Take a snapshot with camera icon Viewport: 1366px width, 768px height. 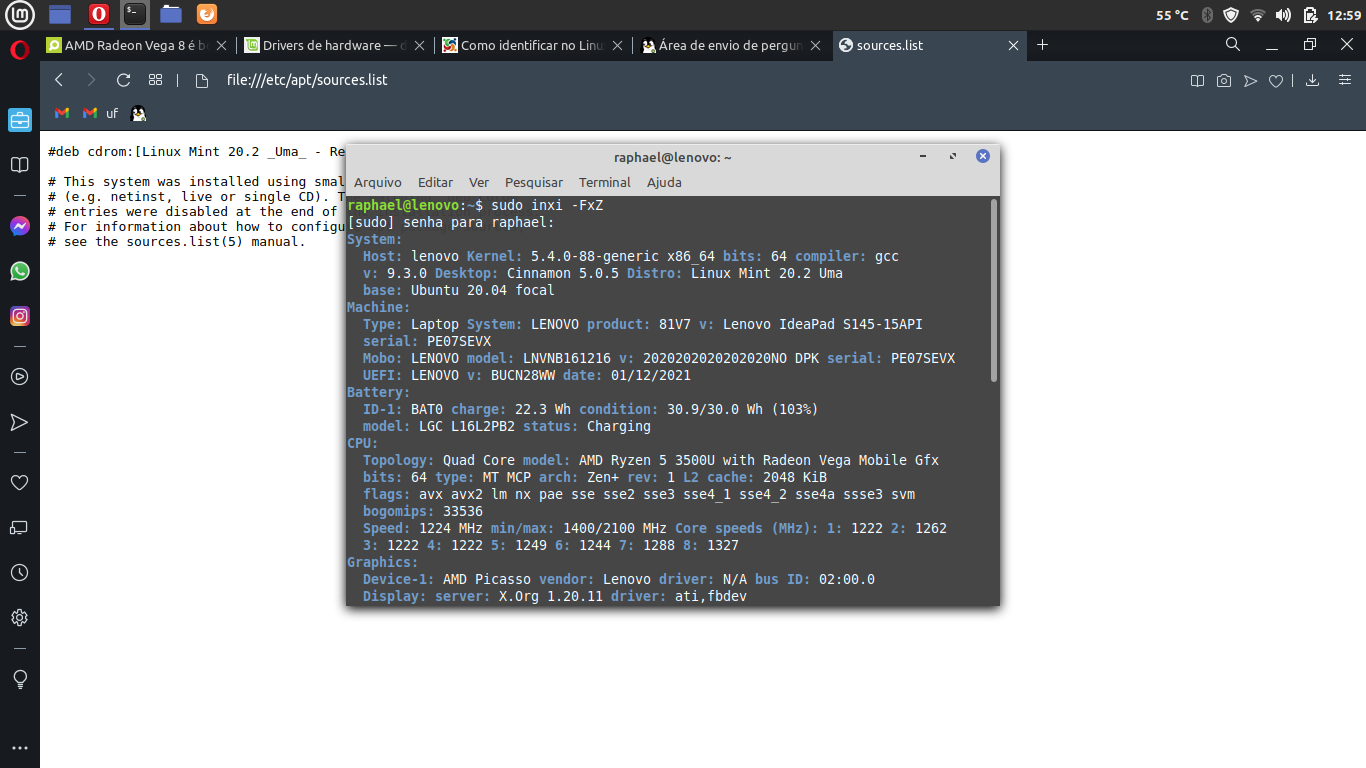(1223, 81)
